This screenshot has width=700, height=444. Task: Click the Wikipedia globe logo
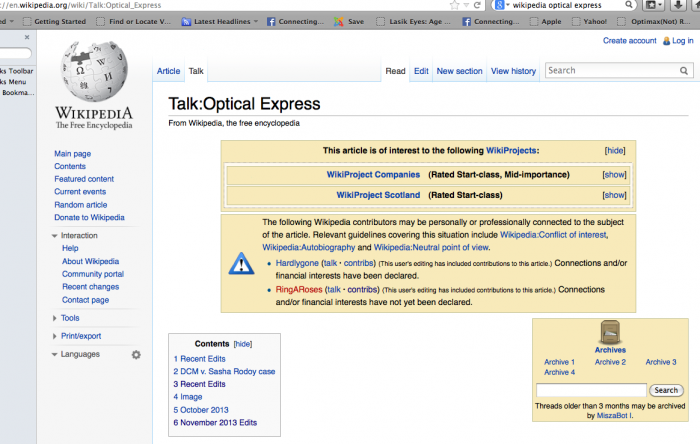94,71
